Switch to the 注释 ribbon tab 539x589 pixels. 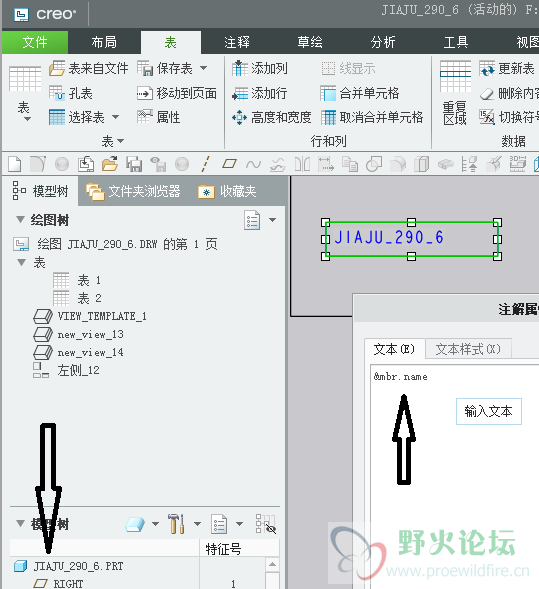(x=237, y=42)
